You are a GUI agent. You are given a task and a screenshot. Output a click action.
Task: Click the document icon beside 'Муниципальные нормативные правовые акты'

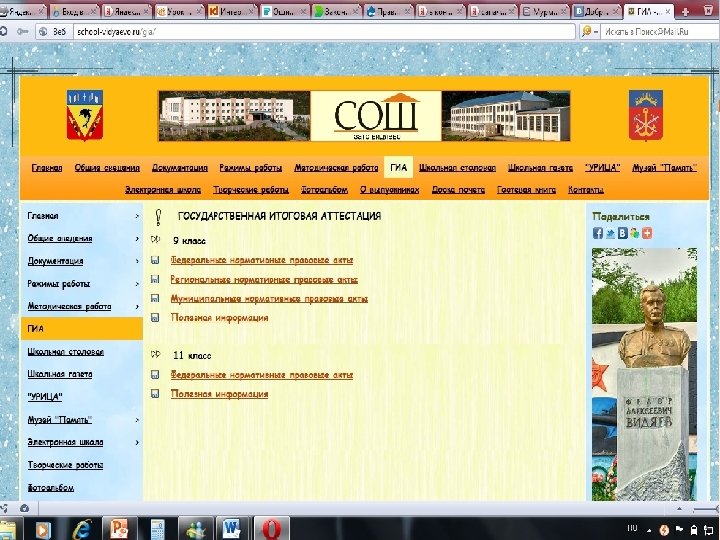(155, 298)
